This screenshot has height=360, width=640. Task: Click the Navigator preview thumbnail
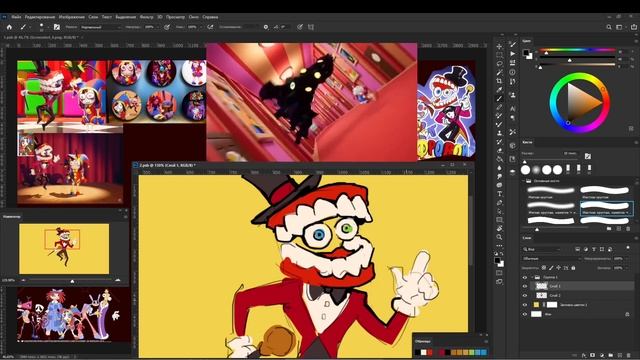64,249
